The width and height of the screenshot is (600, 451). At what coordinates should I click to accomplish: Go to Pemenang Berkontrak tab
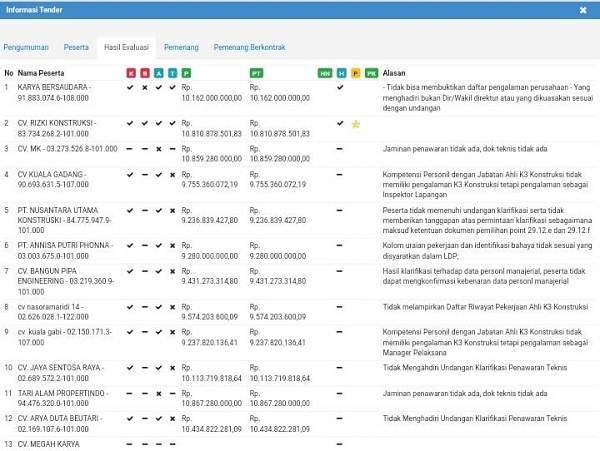tap(249, 47)
